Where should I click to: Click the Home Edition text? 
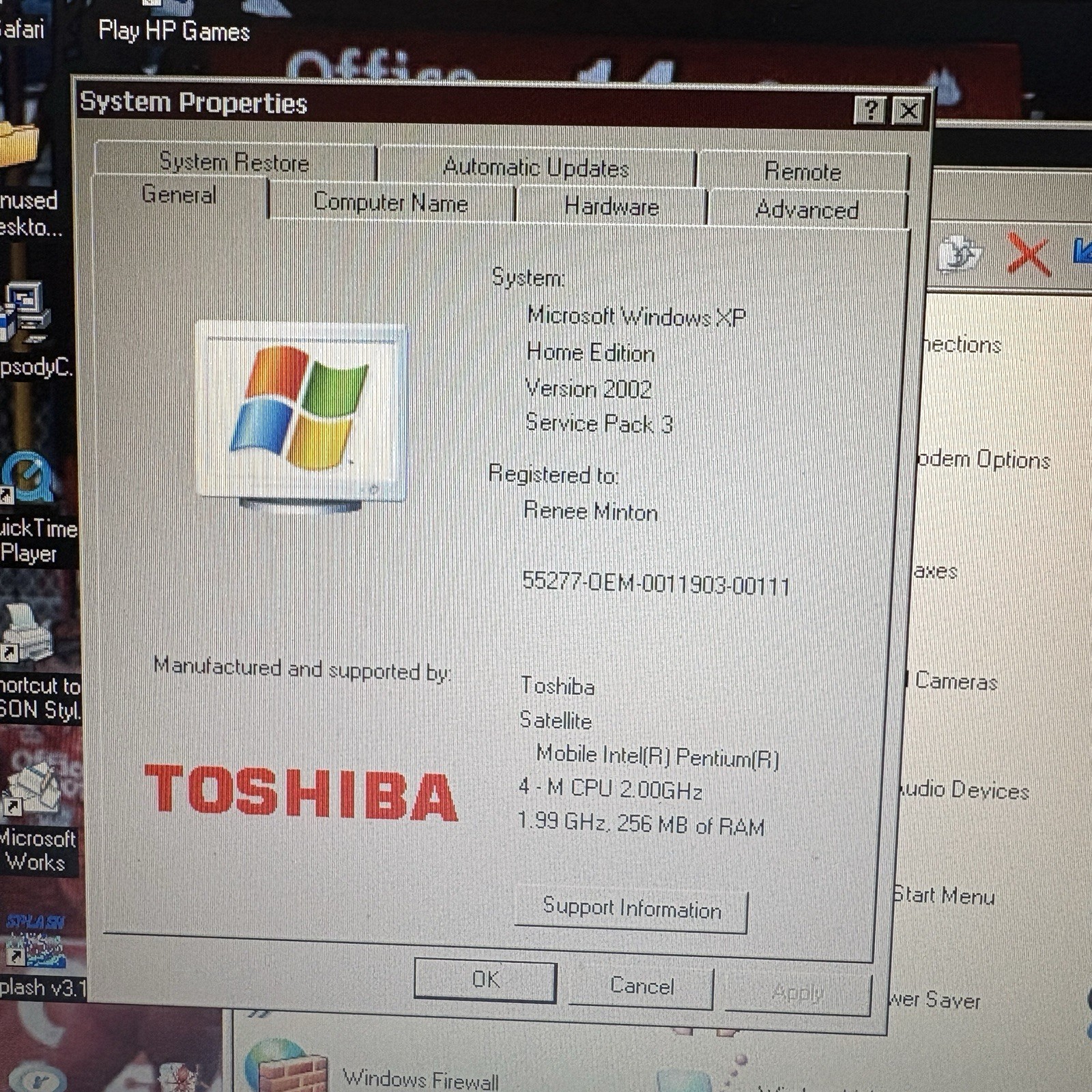tap(590, 352)
